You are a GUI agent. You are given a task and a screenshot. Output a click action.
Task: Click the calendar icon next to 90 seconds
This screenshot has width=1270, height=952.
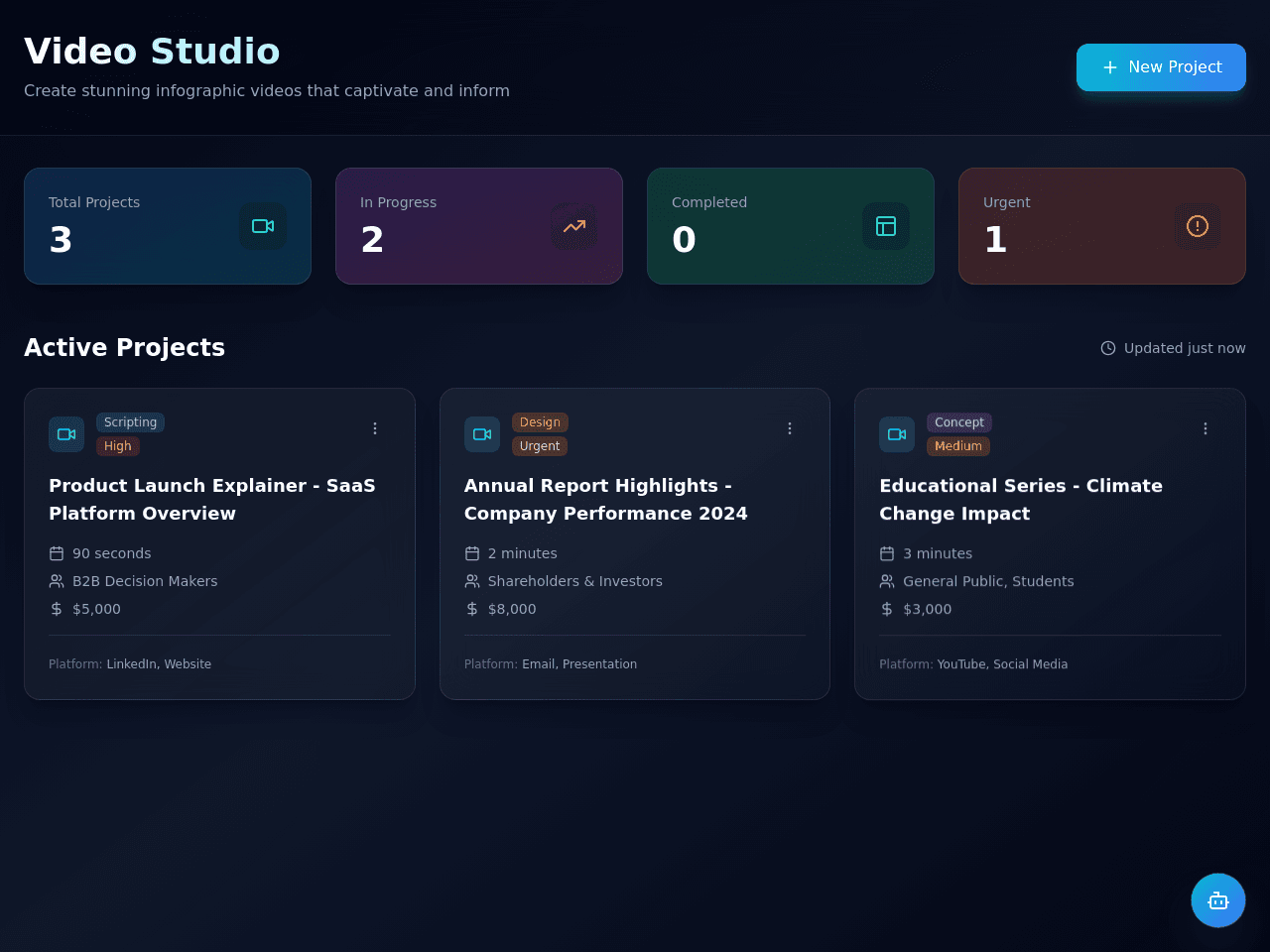click(x=57, y=553)
